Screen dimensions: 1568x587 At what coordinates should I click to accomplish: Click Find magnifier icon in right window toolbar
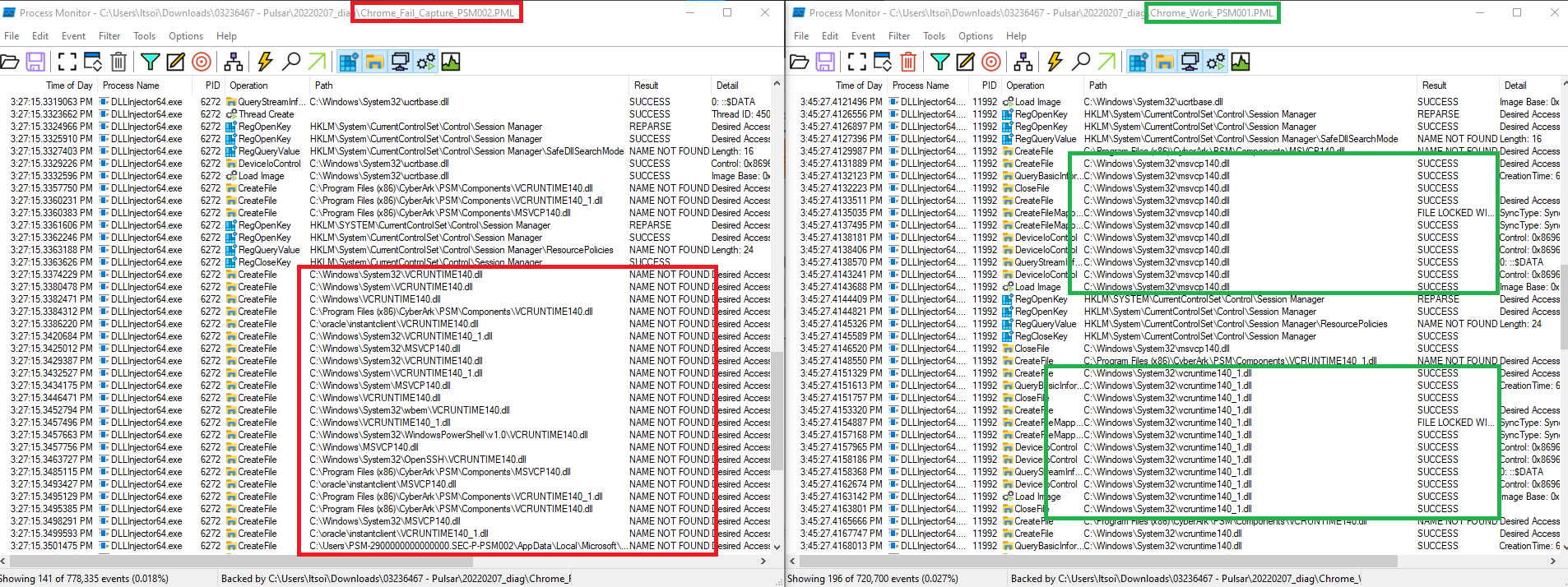tap(1081, 62)
